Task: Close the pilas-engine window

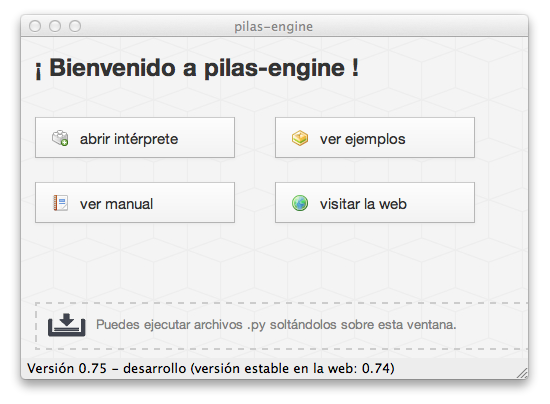Action: click(35, 26)
